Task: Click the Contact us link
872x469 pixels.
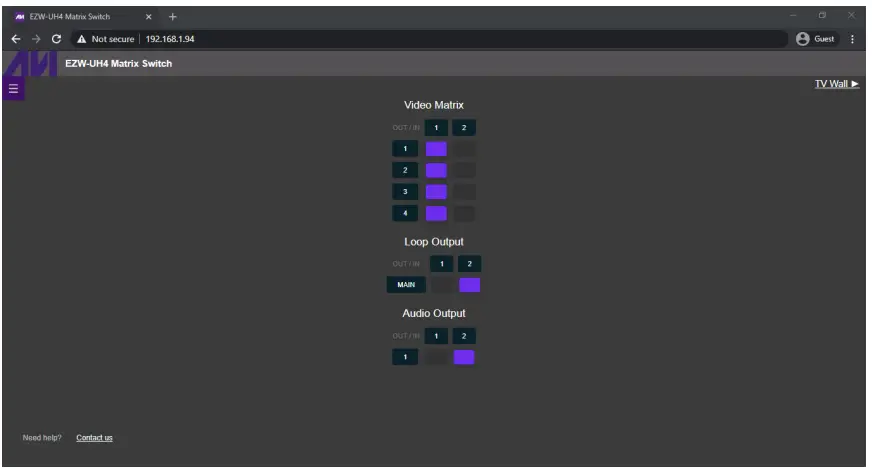Action: pos(94,438)
